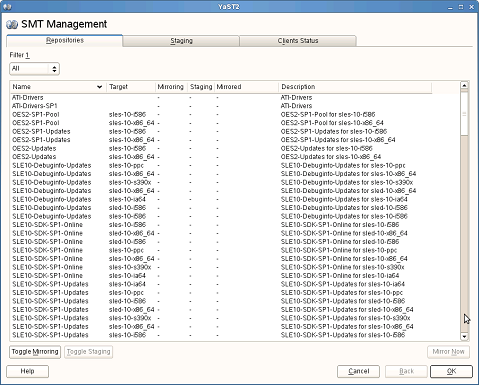This screenshot has height=385, width=479.
Task: Click the scrollbar up arrow
Action: pos(464,86)
